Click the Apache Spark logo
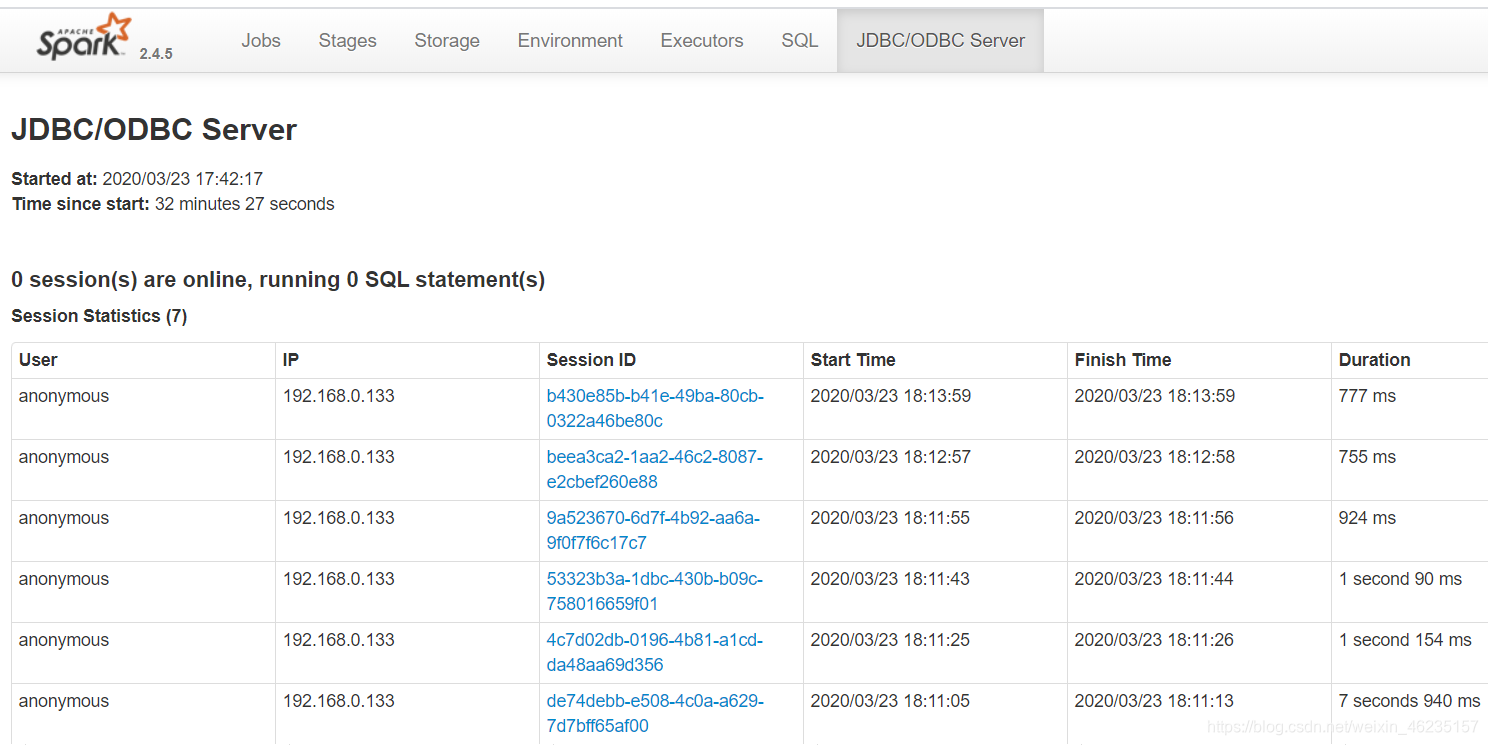 (x=84, y=37)
